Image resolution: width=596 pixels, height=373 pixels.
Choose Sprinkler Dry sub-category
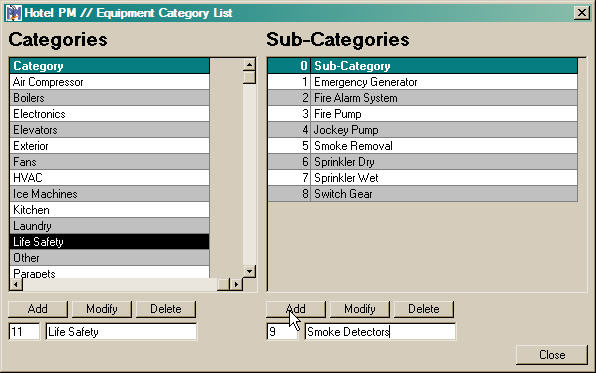[x=423, y=162]
